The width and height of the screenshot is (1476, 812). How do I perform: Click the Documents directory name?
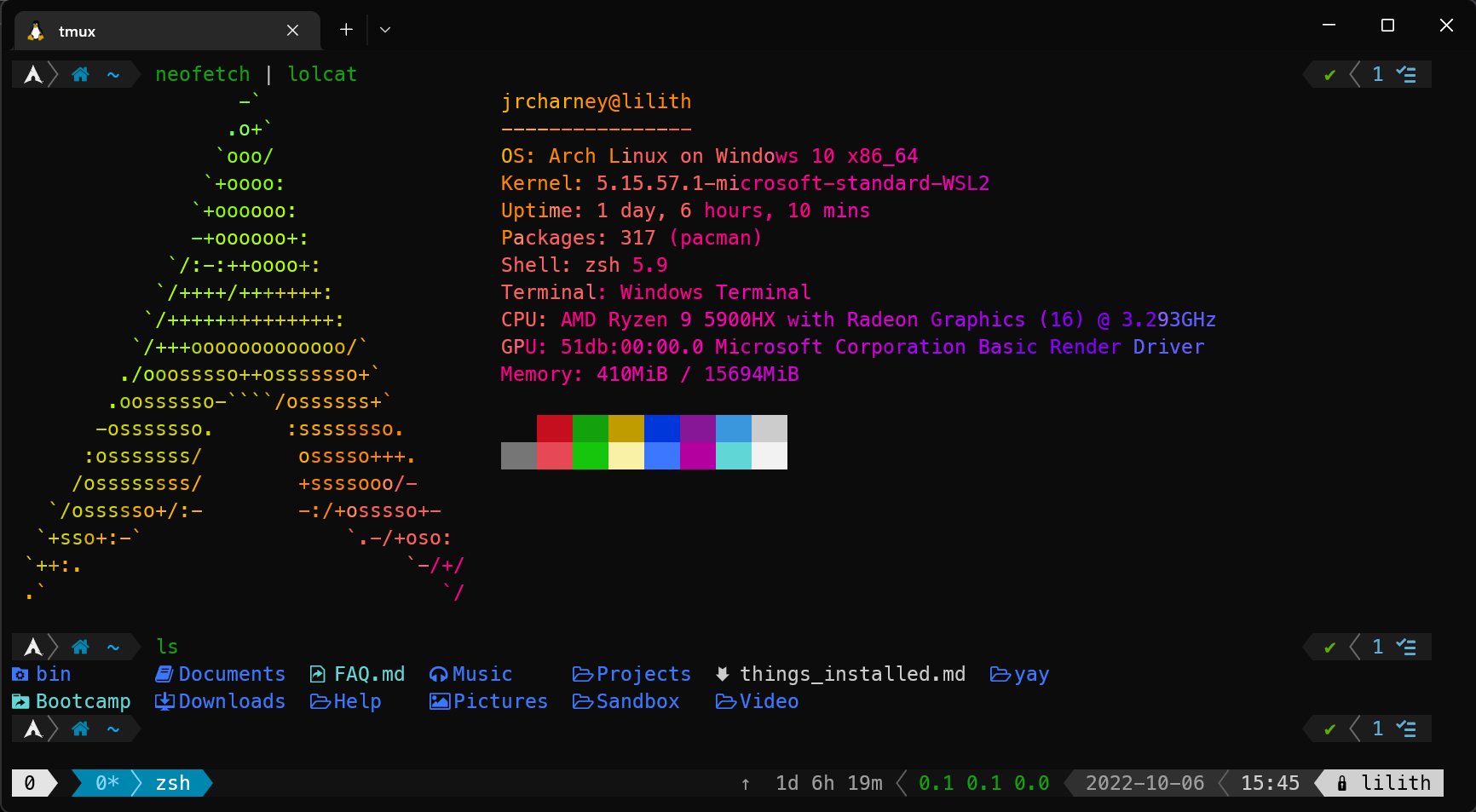[232, 675]
